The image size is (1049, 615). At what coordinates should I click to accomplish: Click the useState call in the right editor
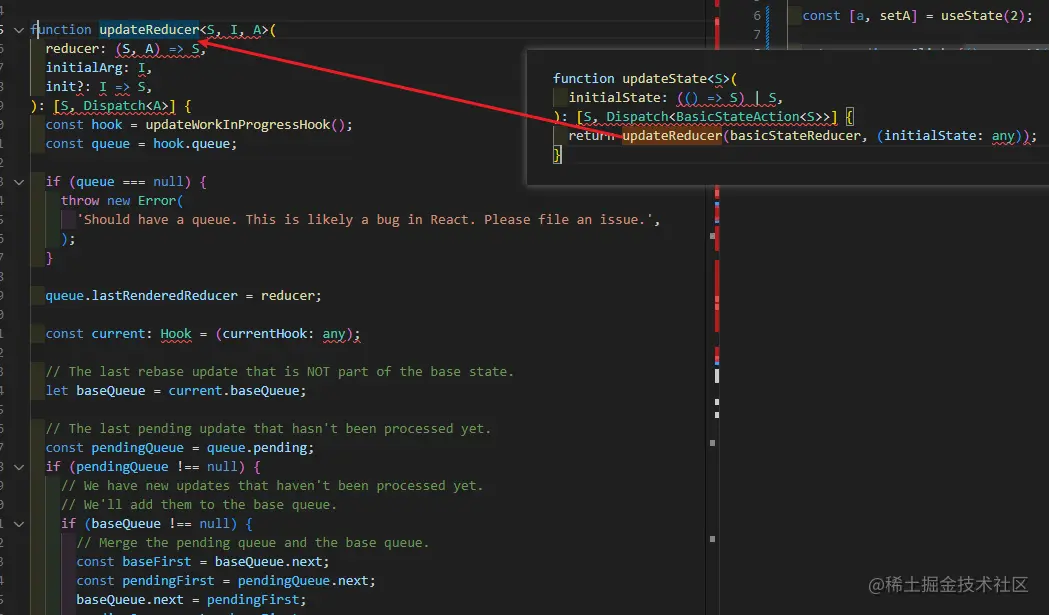tap(971, 15)
